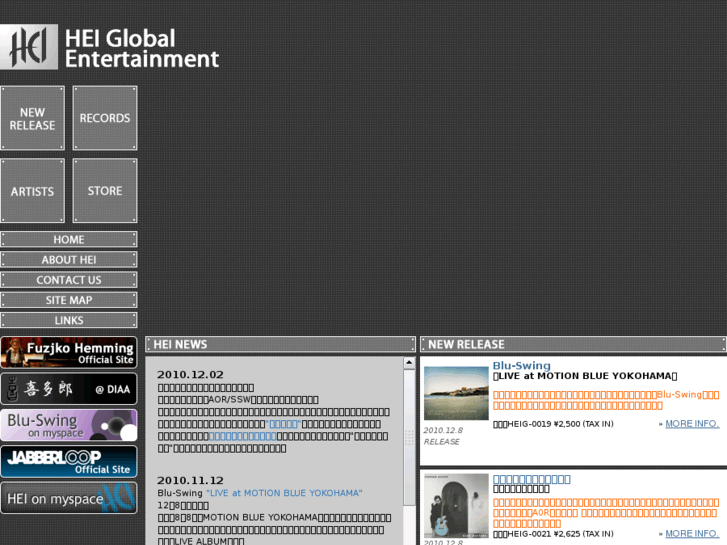Go to HOME in the side menu
727x545 pixels.
tap(69, 239)
